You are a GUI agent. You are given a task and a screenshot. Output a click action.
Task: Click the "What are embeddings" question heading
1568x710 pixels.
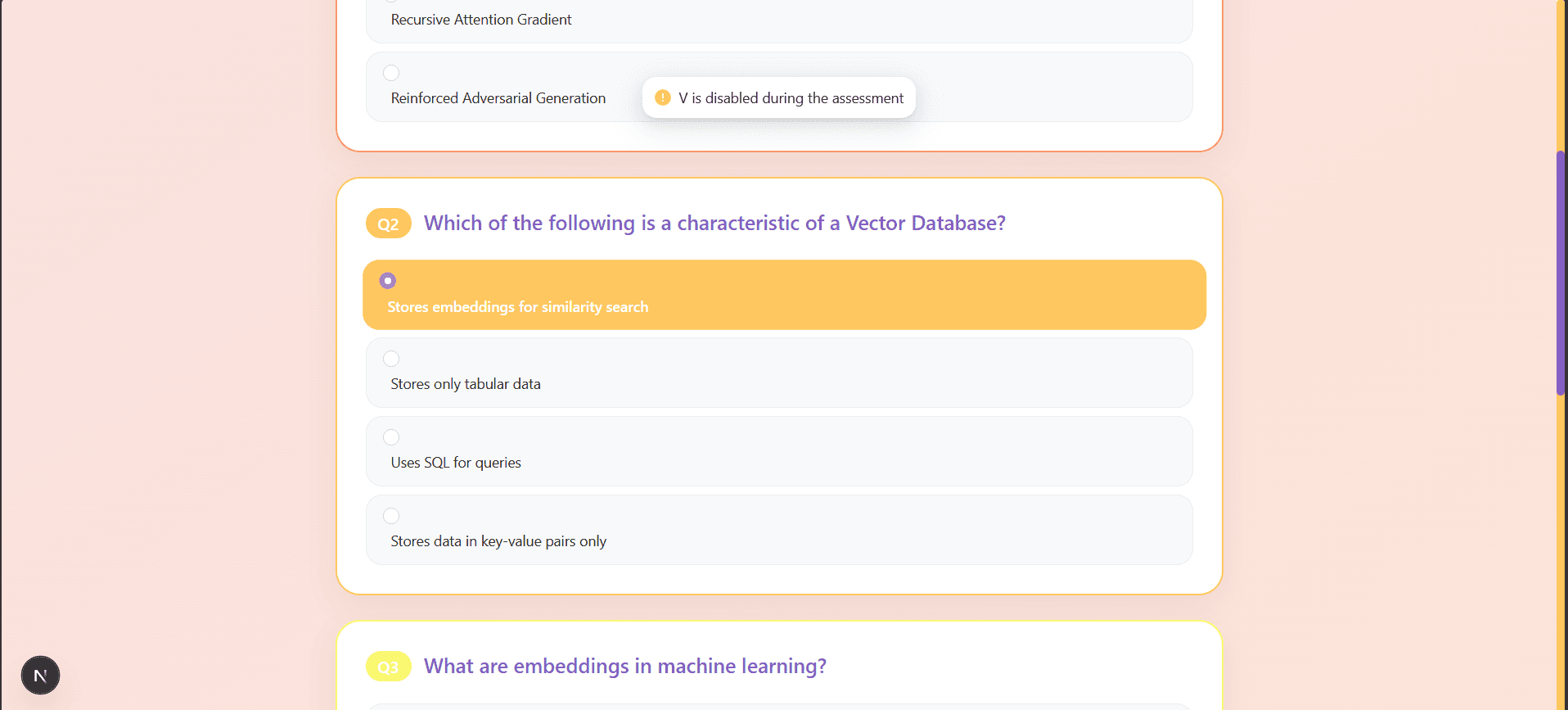(x=625, y=667)
